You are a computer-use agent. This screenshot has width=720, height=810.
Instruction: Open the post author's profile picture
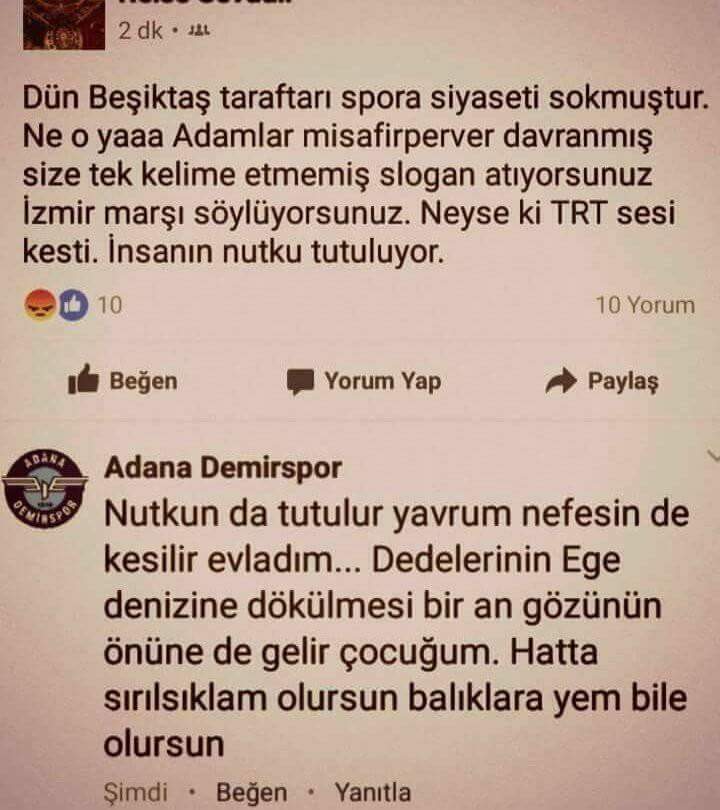click(x=64, y=25)
